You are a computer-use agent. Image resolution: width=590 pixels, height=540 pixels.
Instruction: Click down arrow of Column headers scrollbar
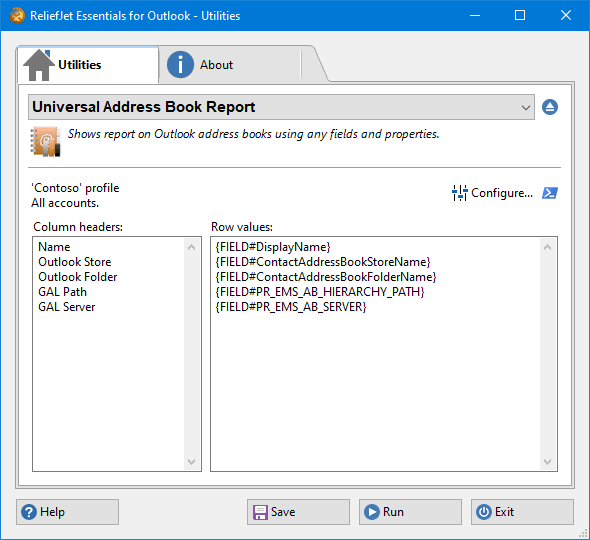point(191,462)
